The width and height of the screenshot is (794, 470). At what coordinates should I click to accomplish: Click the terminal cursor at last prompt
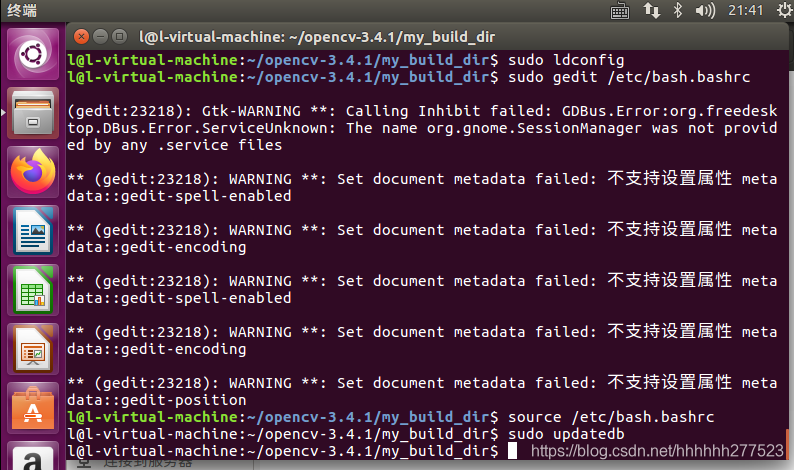click(512, 451)
